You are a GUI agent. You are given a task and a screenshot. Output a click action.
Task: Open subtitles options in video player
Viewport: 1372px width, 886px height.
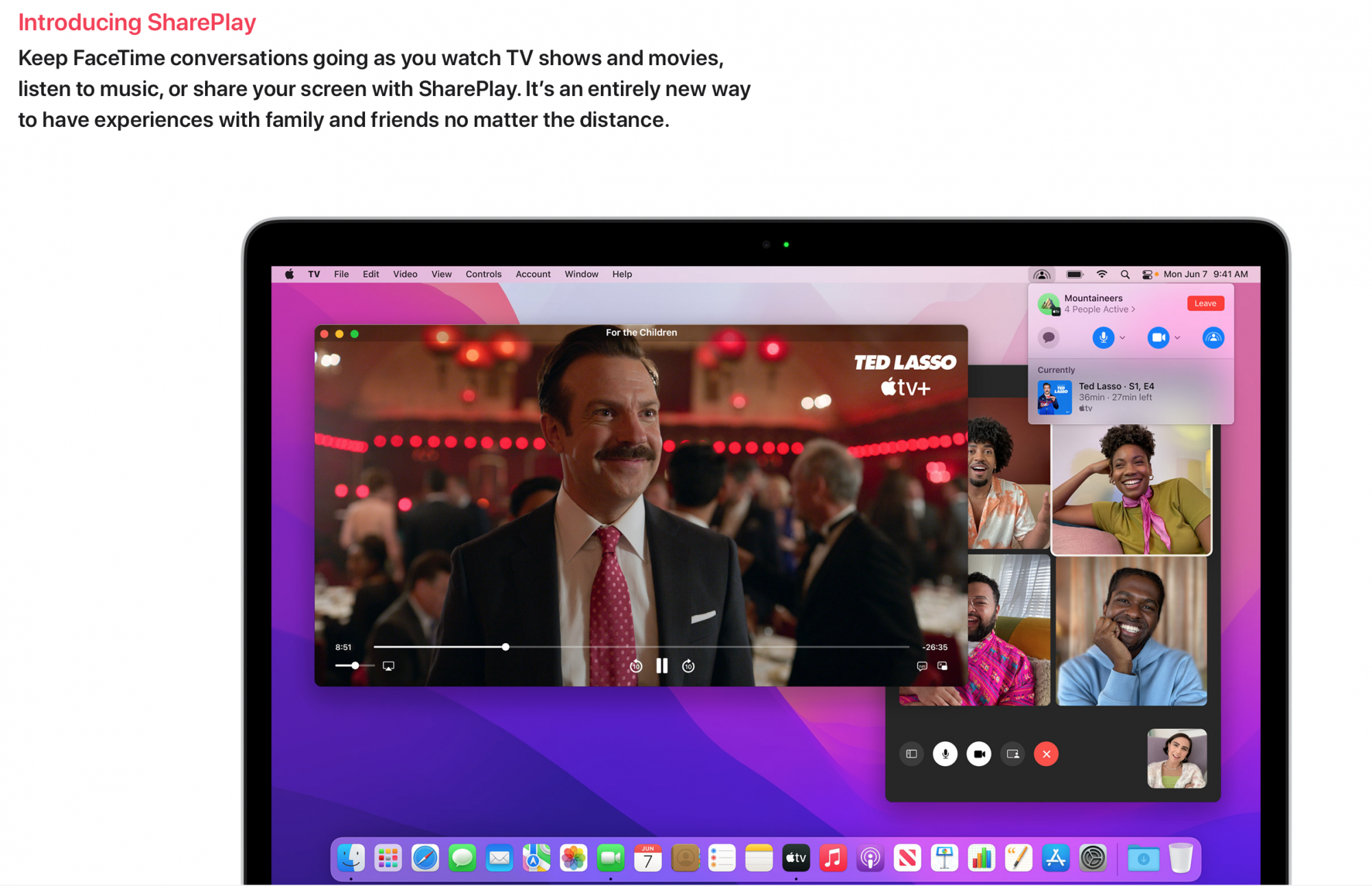point(922,666)
